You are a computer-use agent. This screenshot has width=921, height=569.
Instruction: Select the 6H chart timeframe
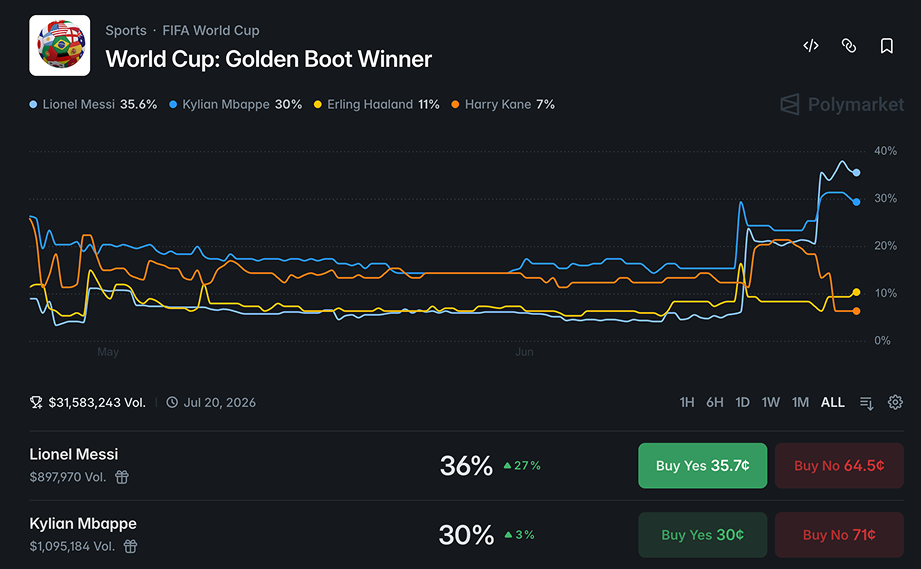coord(715,402)
